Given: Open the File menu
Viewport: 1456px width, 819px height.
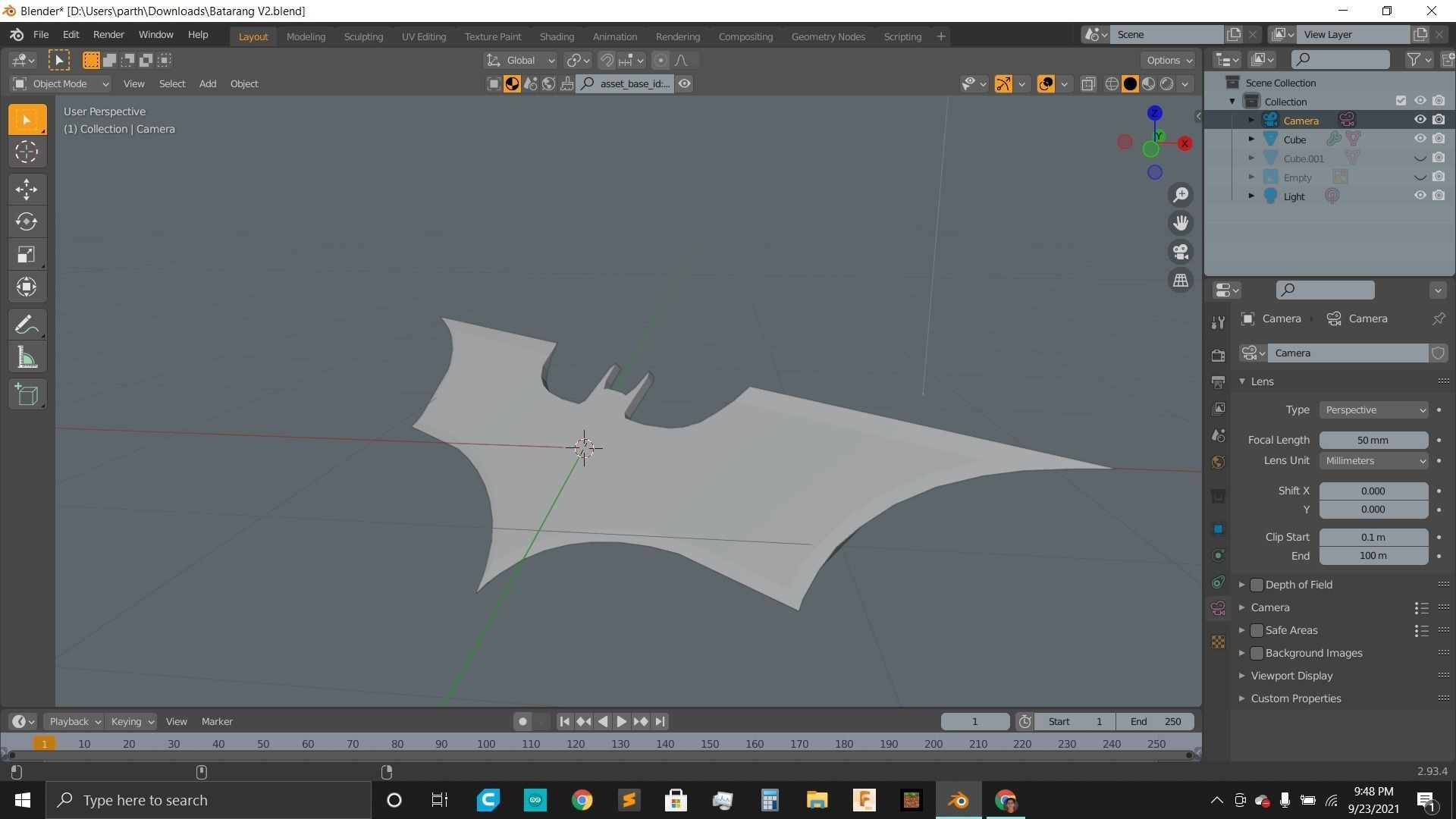Looking at the screenshot, I should (x=41, y=35).
